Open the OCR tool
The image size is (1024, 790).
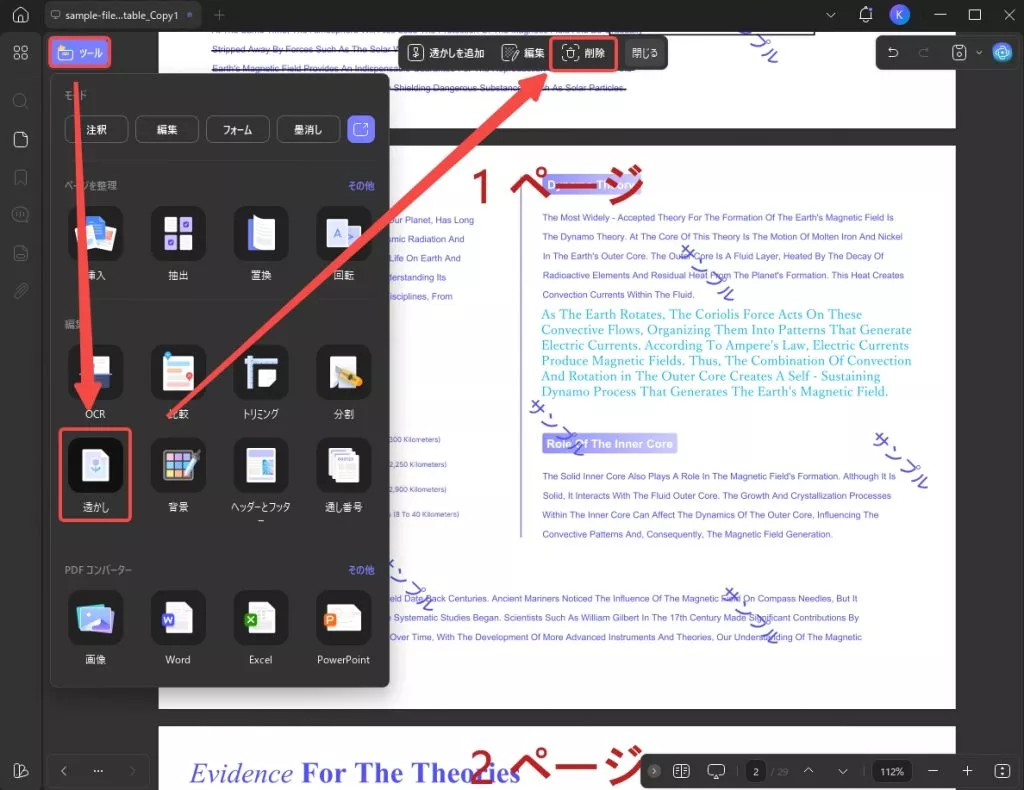[x=95, y=382]
